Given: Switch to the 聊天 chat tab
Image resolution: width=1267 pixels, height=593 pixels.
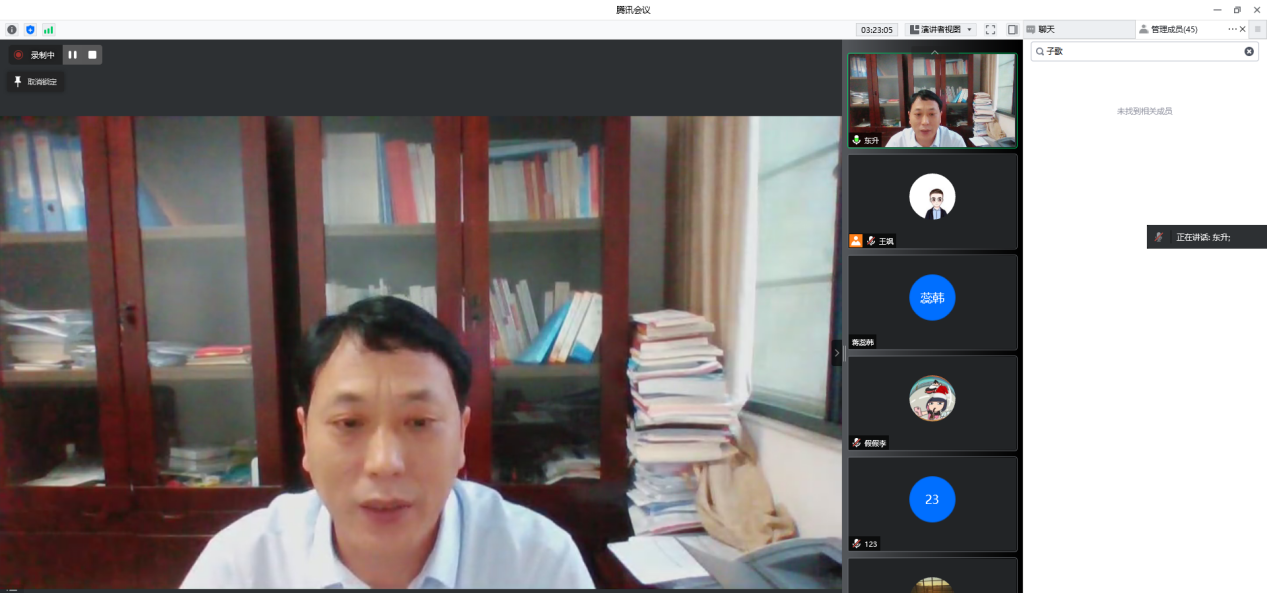Looking at the screenshot, I should point(1046,30).
